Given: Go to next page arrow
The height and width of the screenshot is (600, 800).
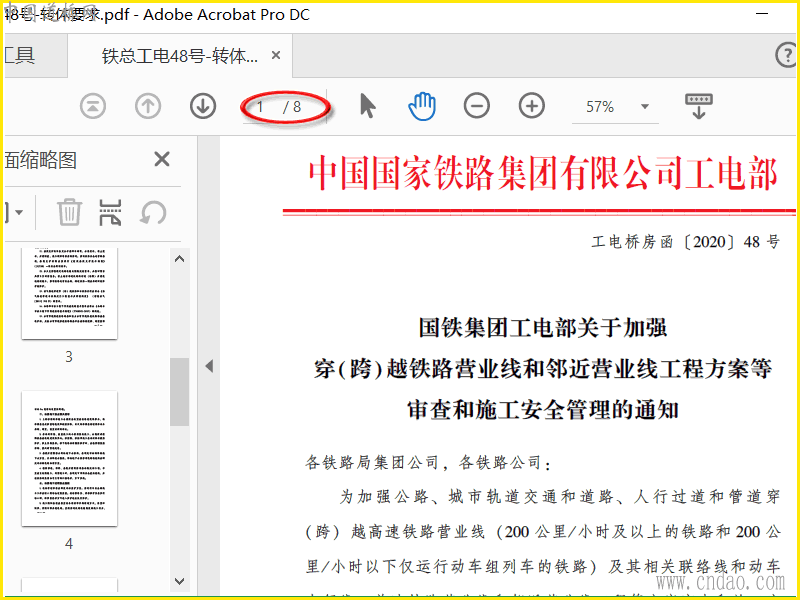Looking at the screenshot, I should [x=203, y=107].
